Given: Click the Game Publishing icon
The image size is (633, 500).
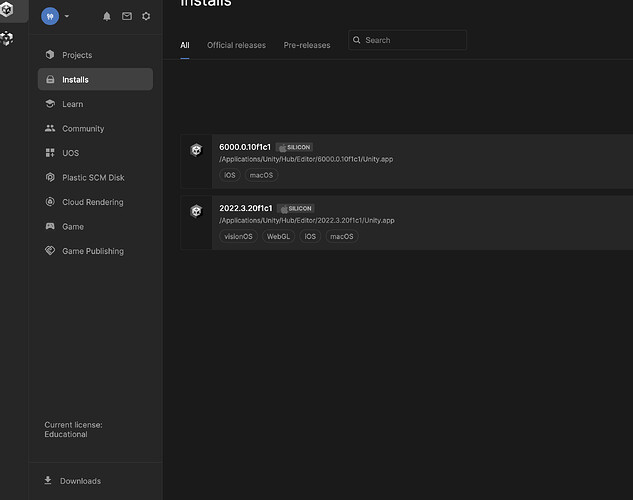Looking at the screenshot, I should (x=51, y=251).
